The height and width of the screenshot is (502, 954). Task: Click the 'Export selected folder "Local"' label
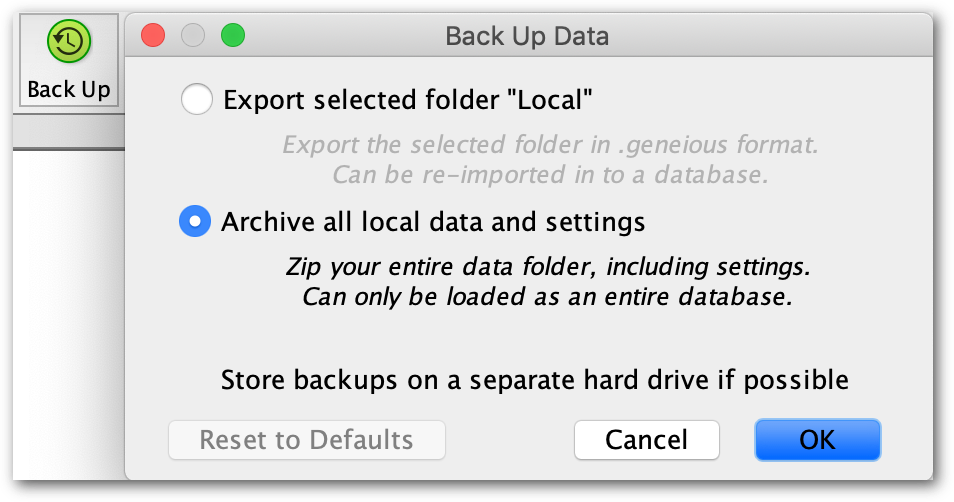408,100
